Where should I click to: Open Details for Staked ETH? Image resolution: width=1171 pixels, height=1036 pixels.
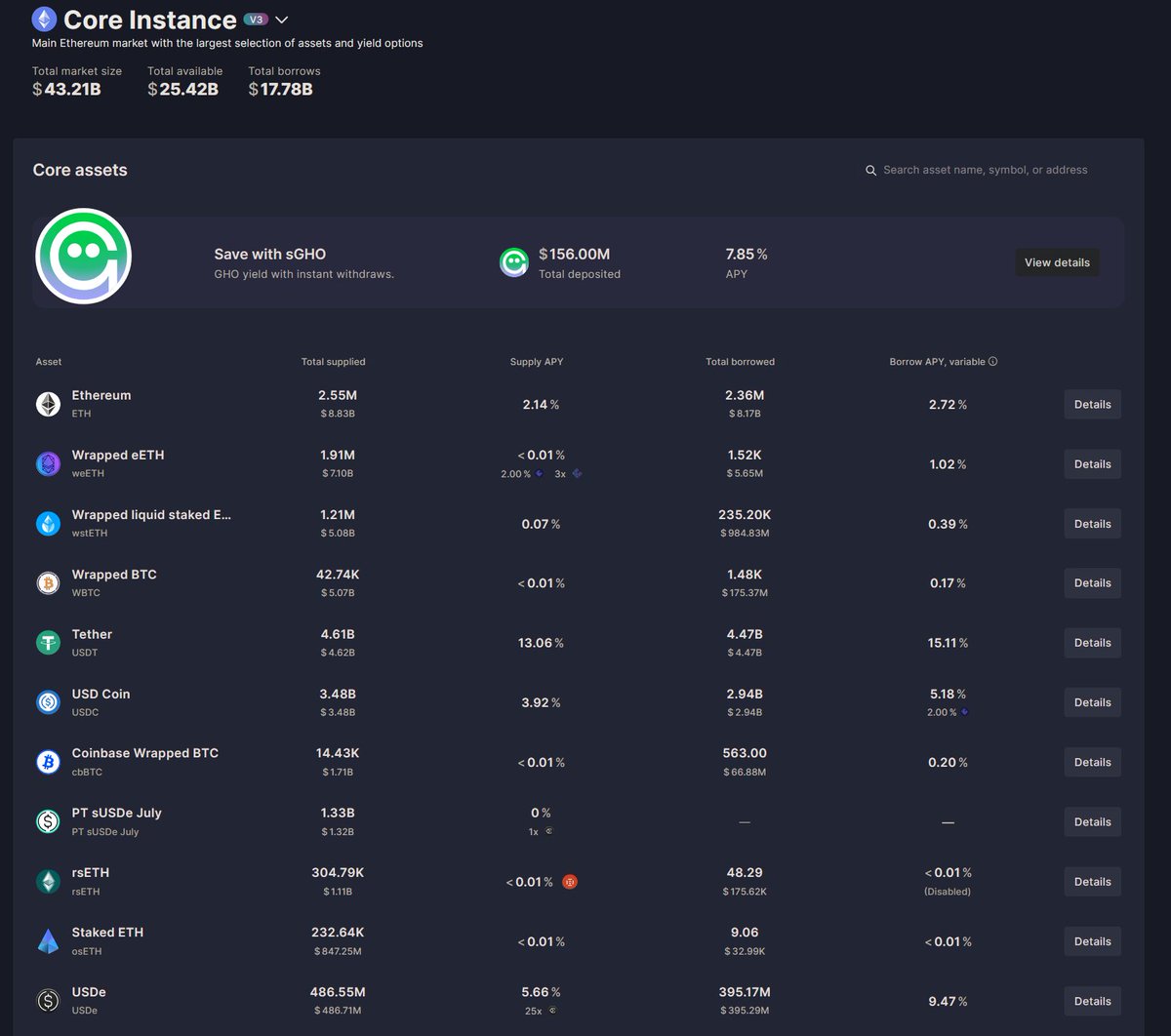1092,941
